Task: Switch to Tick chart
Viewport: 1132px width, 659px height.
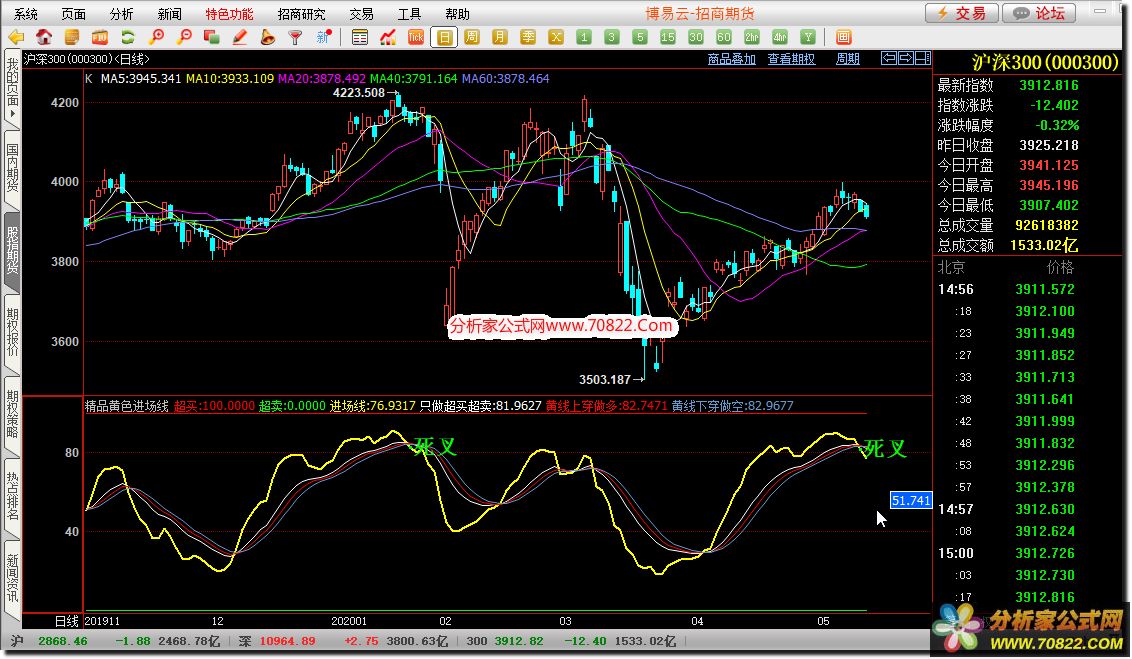Action: 416,37
